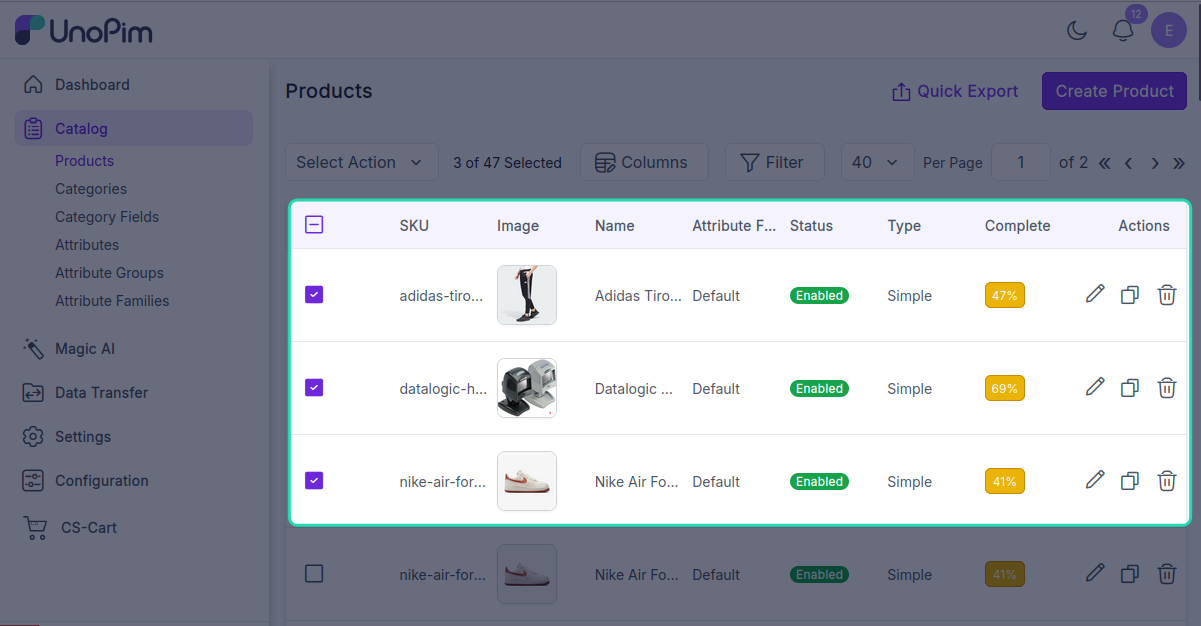
Task: Uncheck the selected nike-air-for row checkbox
Action: coord(314,480)
